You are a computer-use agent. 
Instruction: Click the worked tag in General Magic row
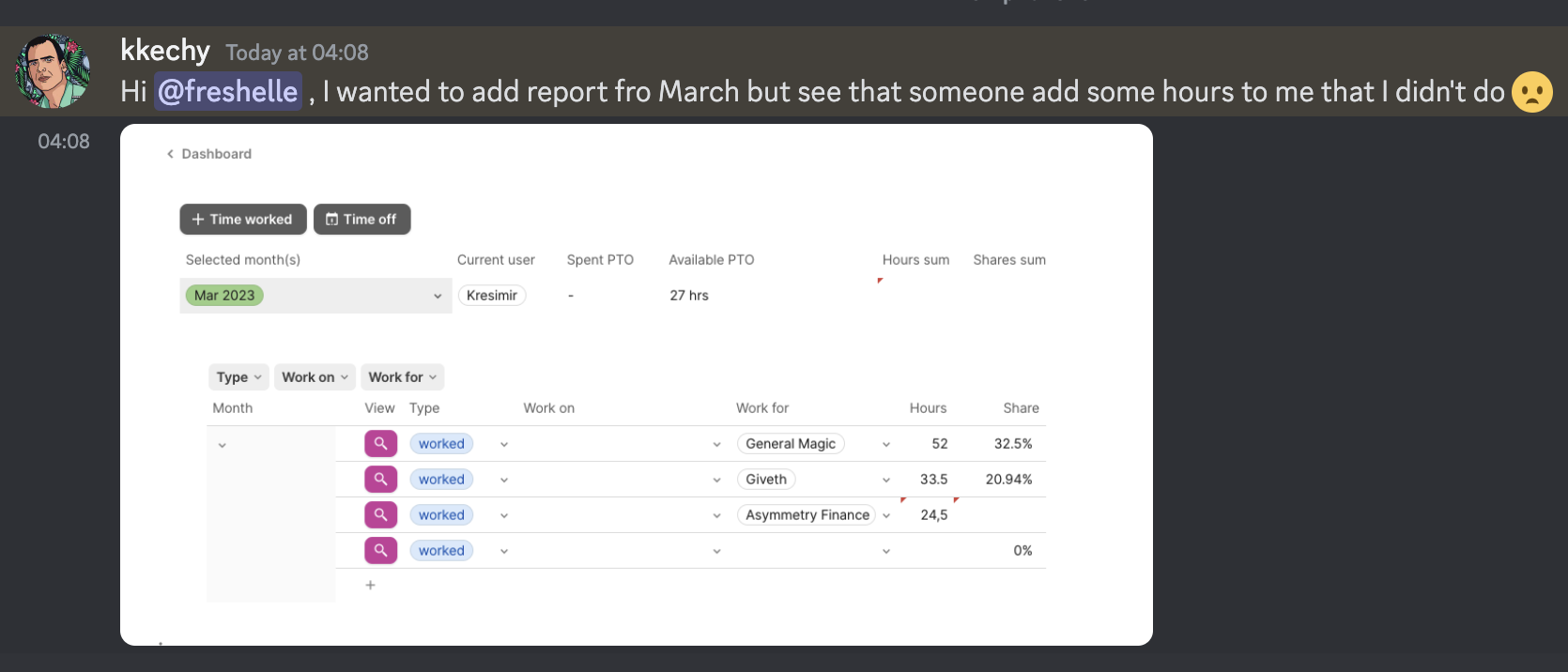441,444
